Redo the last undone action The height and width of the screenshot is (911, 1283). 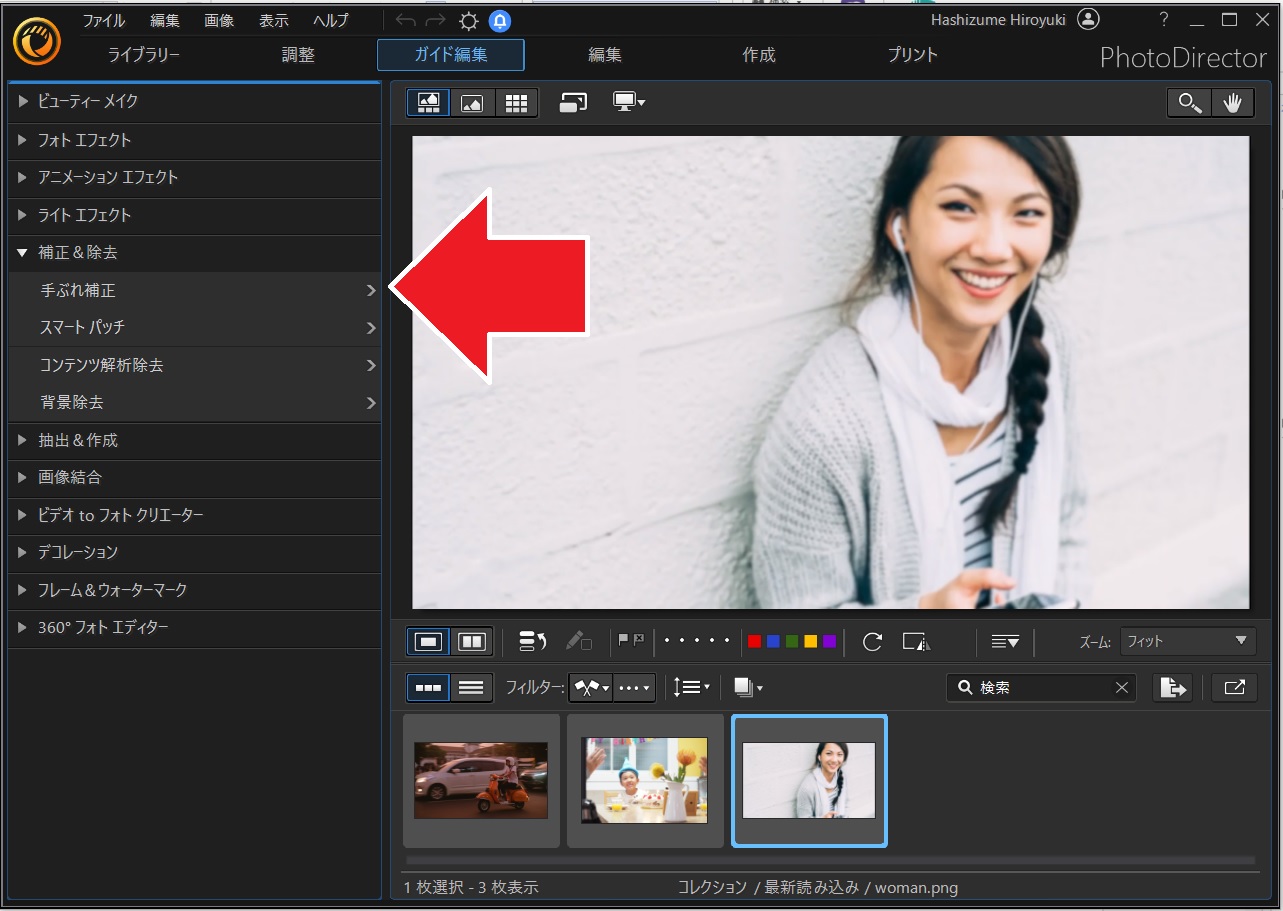click(436, 21)
